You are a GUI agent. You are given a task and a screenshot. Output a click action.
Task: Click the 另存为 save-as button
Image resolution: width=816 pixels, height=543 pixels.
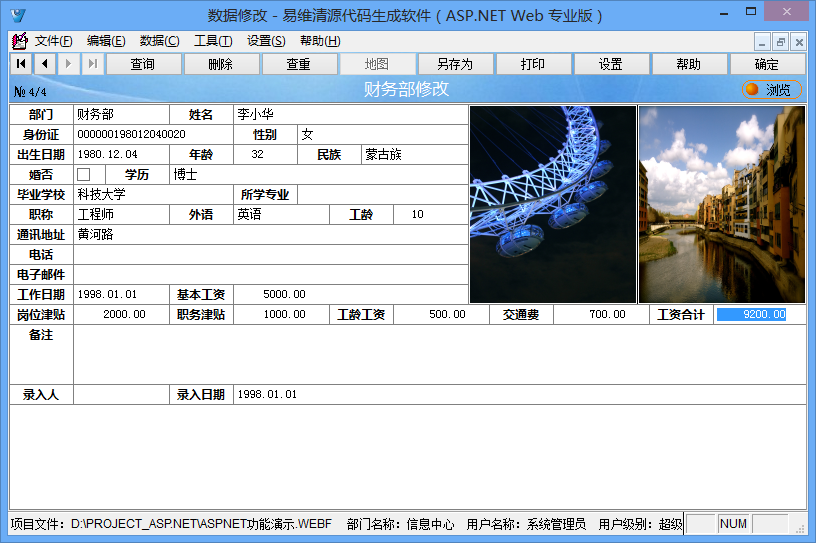click(455, 64)
